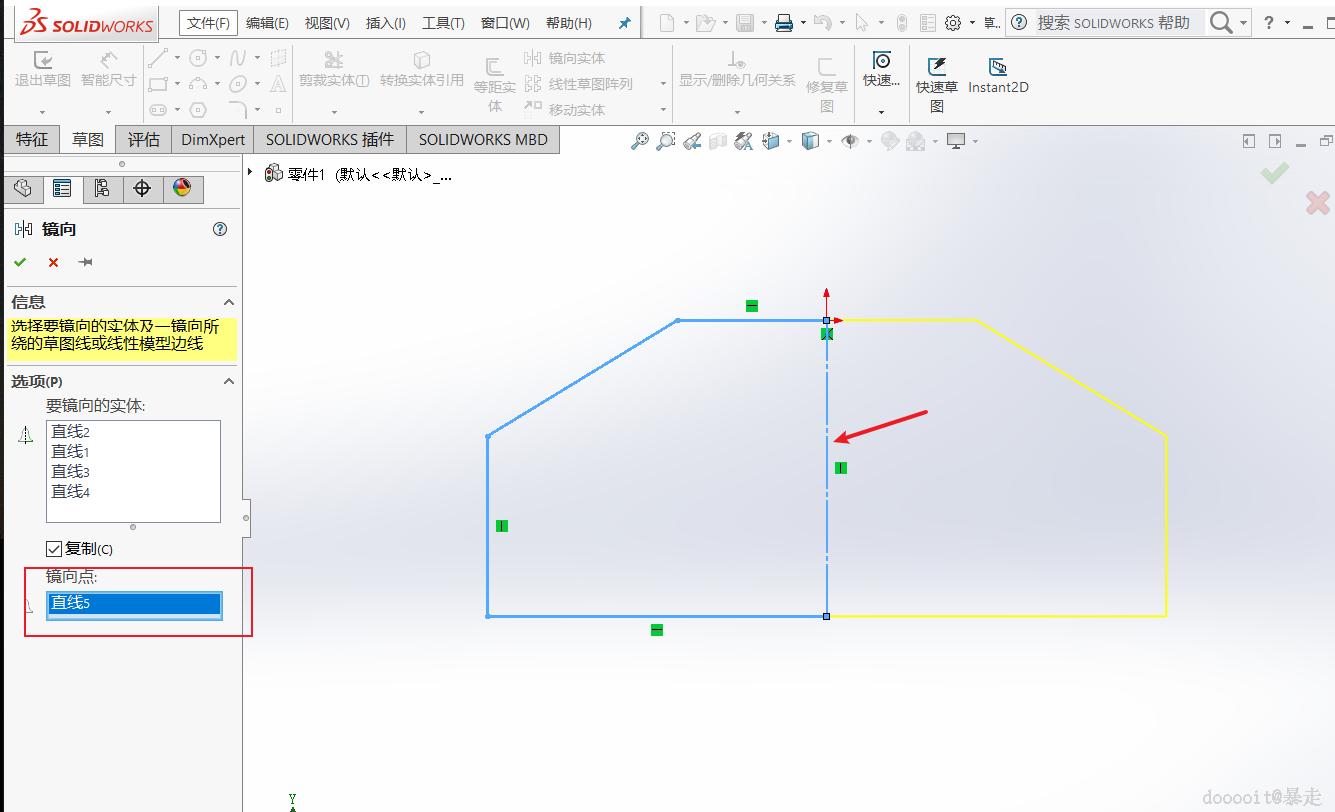1335x812 pixels.
Task: Open the Mirror panel help question mark
Action: pos(220,229)
